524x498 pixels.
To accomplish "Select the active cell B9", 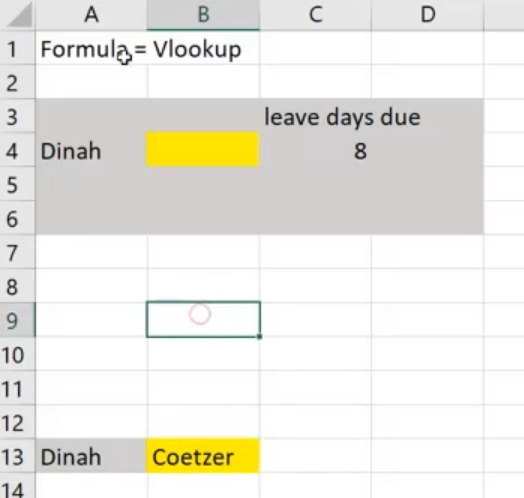I will tap(203, 319).
